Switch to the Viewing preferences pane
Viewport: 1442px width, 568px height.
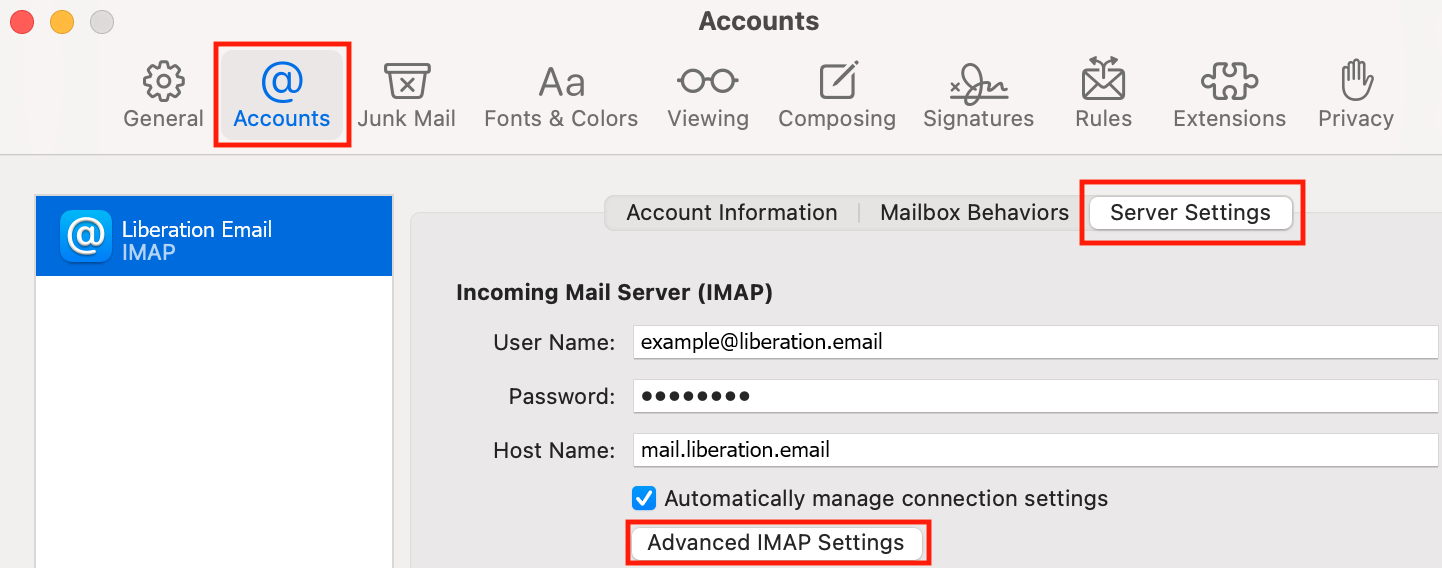pos(708,95)
